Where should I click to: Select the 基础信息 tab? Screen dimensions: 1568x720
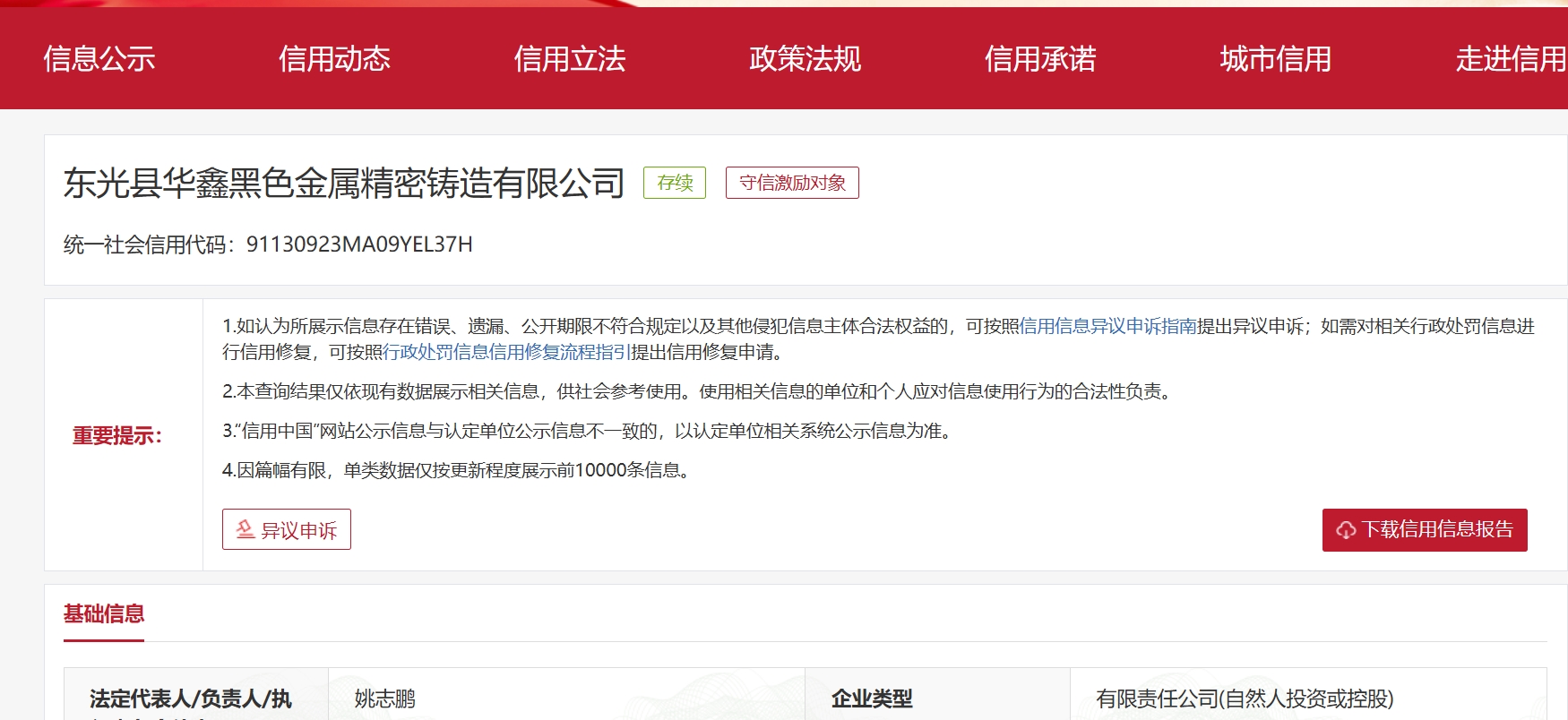(104, 614)
